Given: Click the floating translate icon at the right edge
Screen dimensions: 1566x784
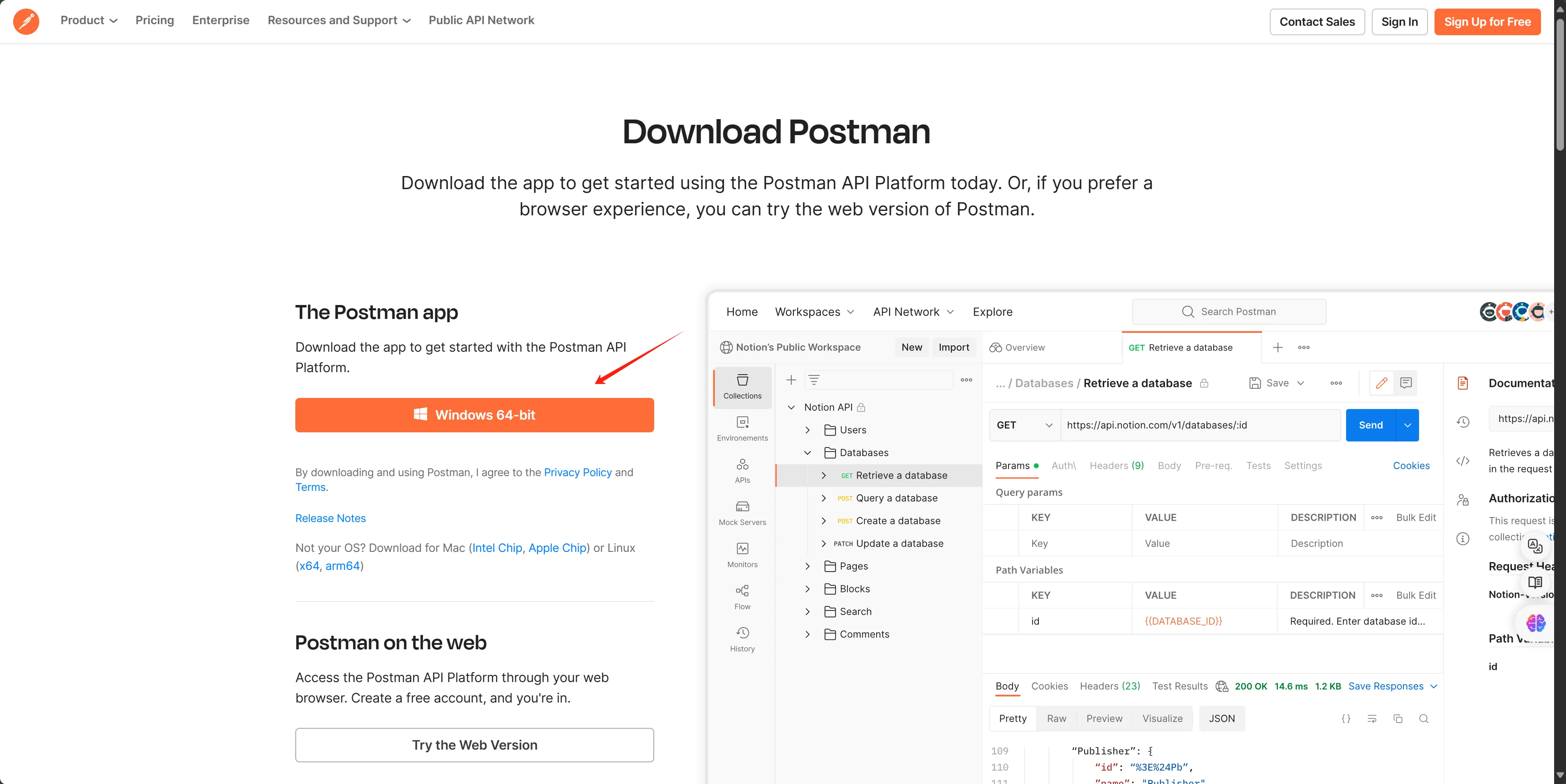Looking at the screenshot, I should coord(1535,546).
